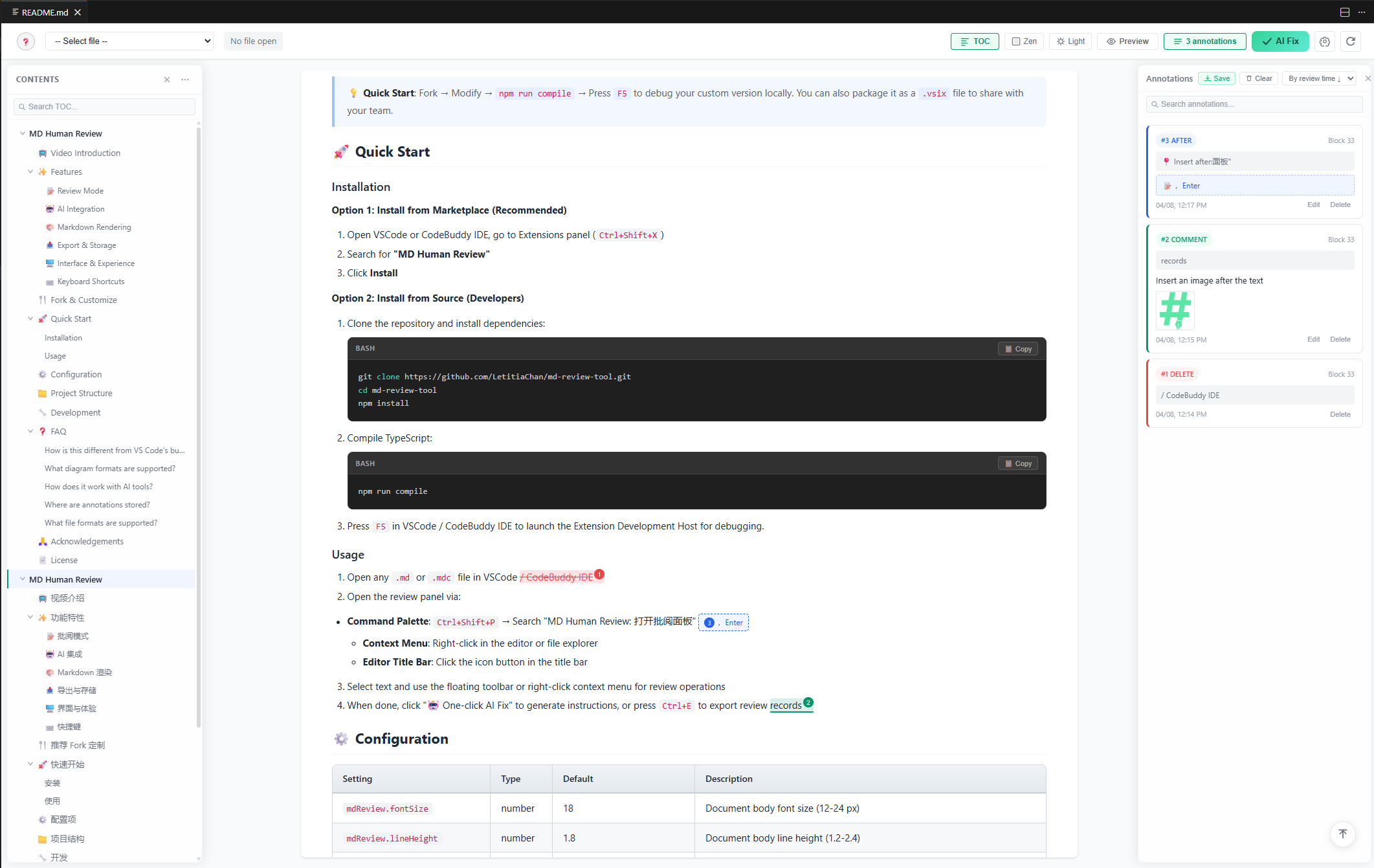The image size is (1374, 868).
Task: Collapse the FAQ section in the TOC
Action: tap(30, 431)
